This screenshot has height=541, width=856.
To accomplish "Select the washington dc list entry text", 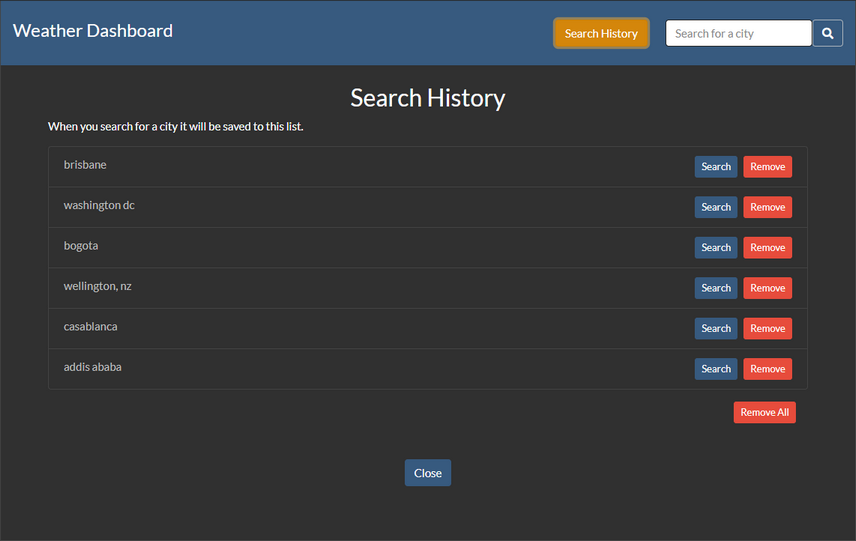I will [99, 205].
